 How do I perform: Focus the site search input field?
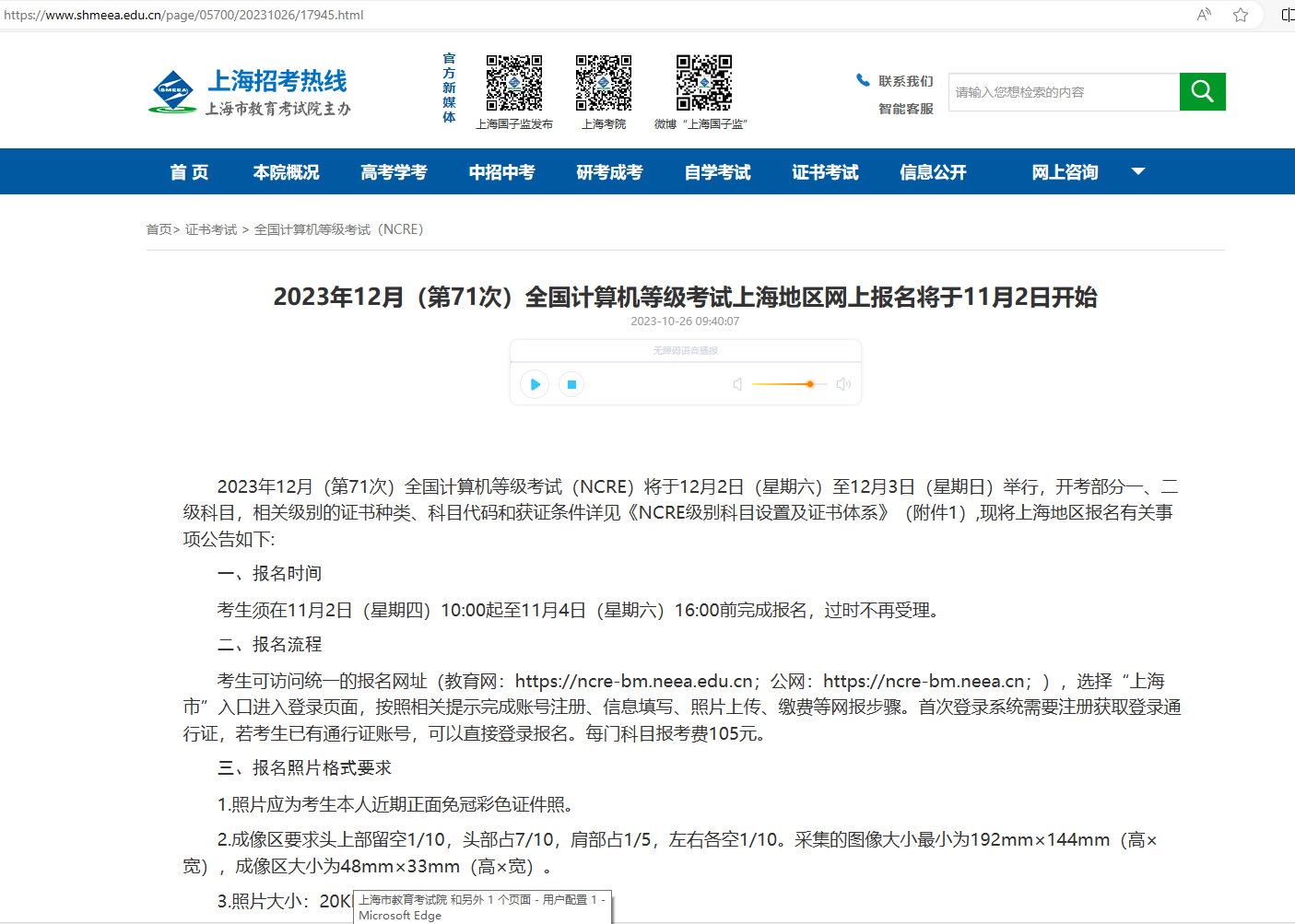pos(1064,92)
